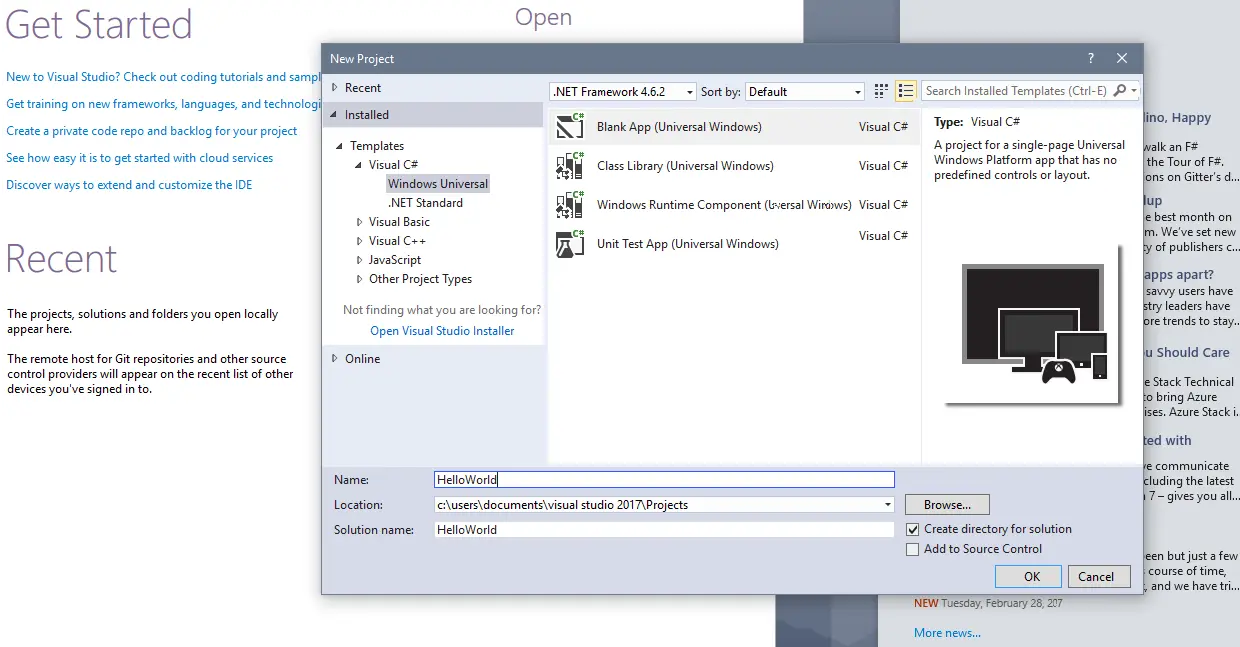Open 'Create a private code repo' link

152,131
